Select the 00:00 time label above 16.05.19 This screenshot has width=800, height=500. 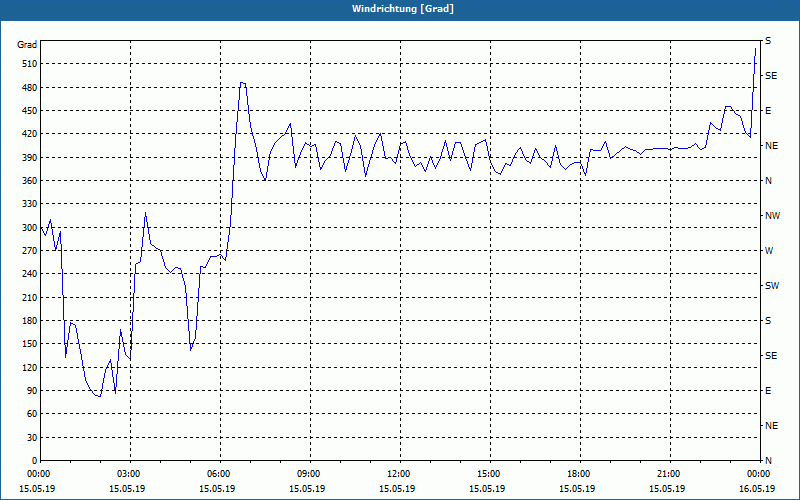760,473
